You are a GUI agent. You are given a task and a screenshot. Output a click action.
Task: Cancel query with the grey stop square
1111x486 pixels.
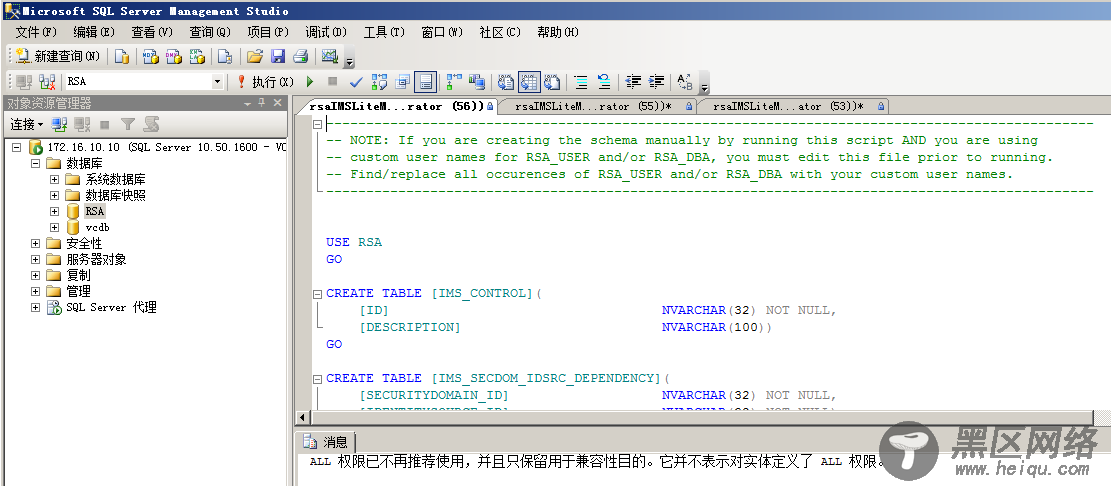point(332,82)
